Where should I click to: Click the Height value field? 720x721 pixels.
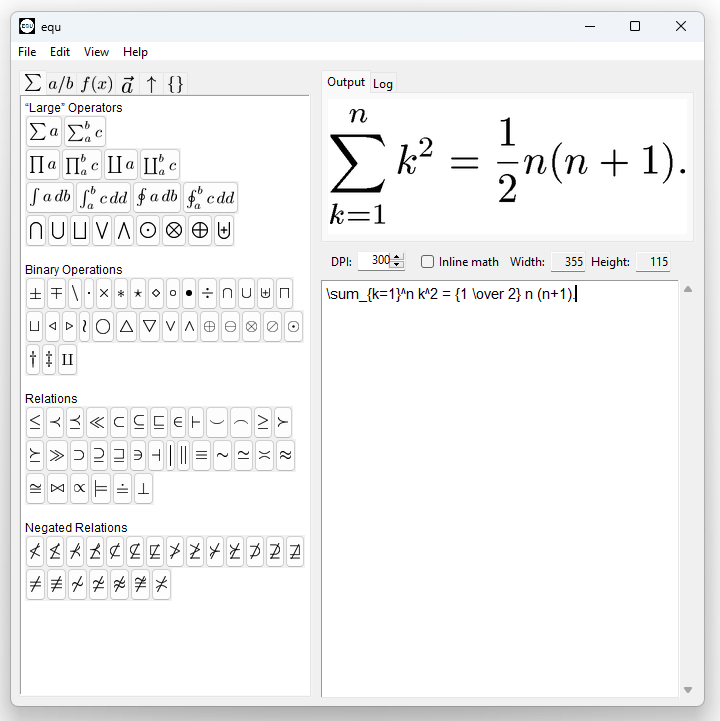pyautogui.click(x=653, y=262)
